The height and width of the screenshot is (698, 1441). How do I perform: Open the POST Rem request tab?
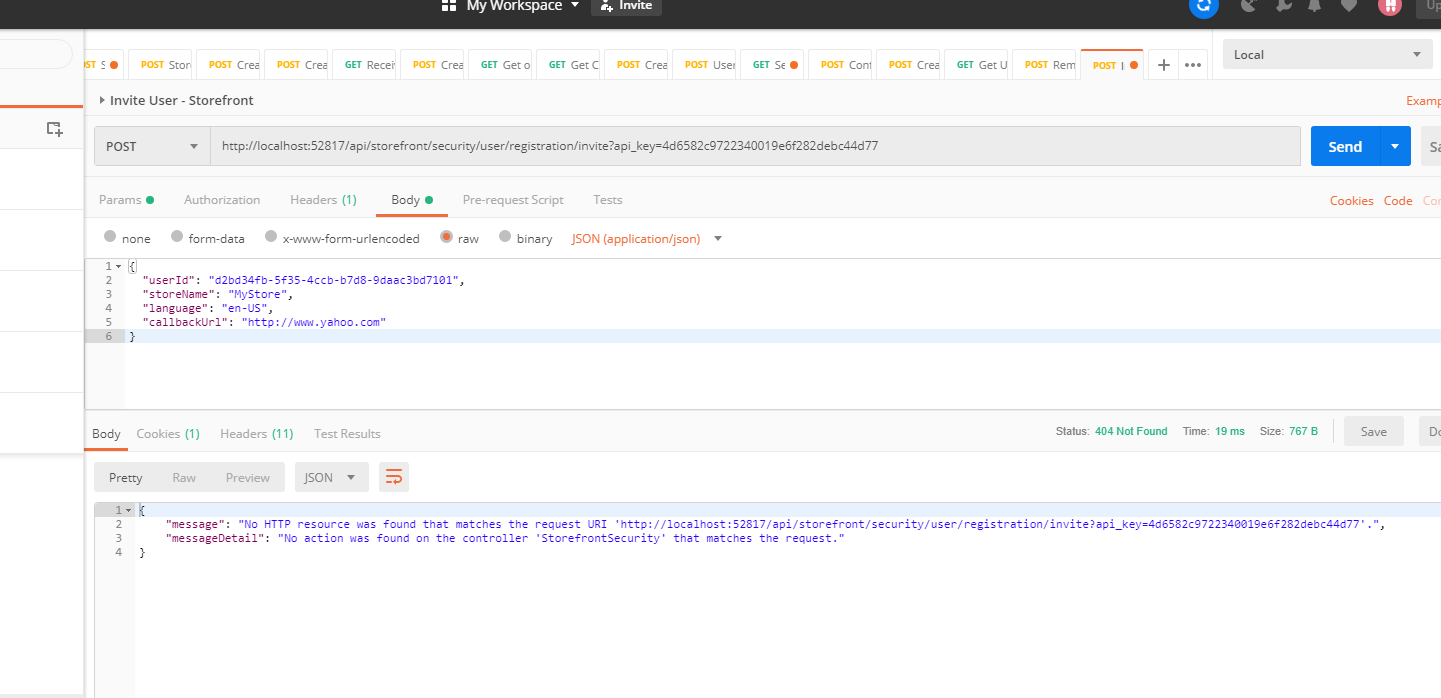(x=1044, y=65)
